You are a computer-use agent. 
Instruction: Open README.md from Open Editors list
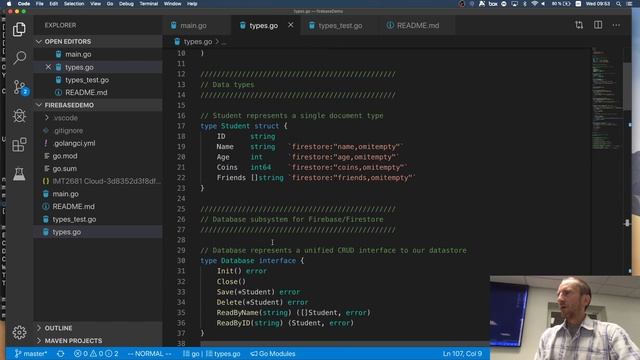coord(98,93)
